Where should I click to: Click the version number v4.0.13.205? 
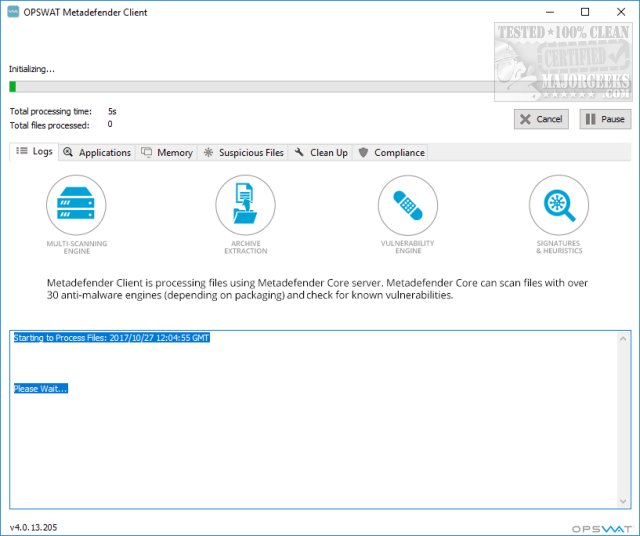point(33,527)
